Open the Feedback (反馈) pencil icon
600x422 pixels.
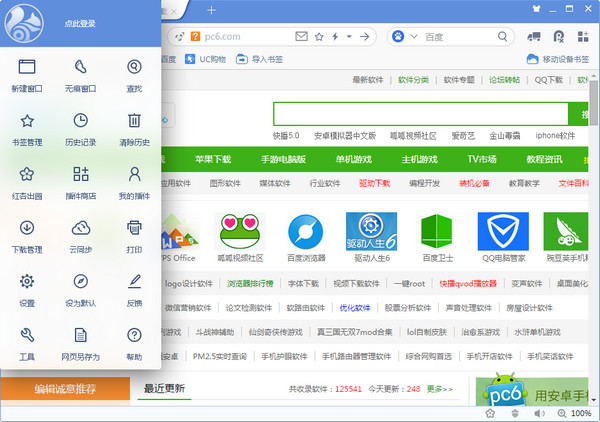[134, 282]
